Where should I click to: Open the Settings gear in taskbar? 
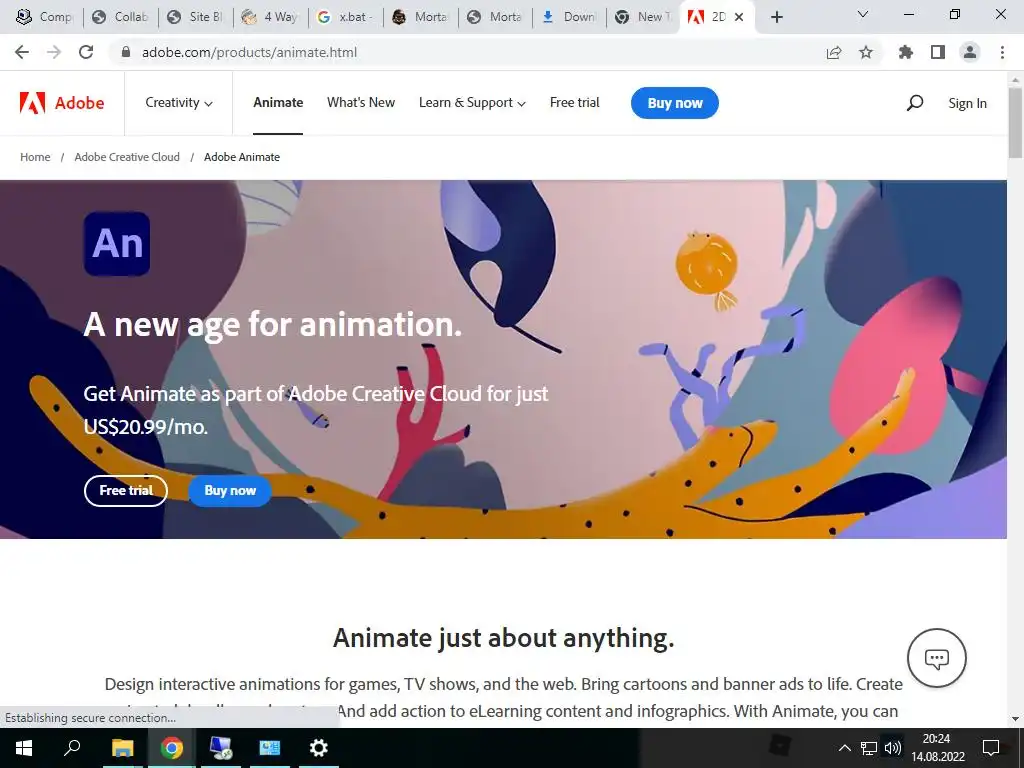pos(319,748)
